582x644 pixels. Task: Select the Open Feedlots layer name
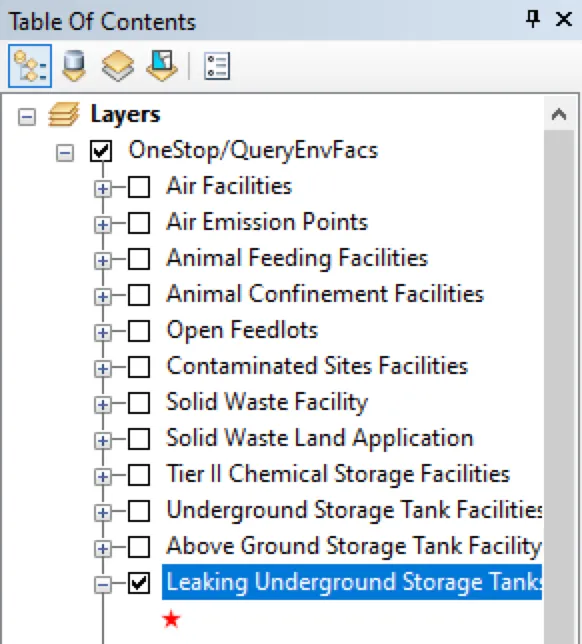coord(242,330)
